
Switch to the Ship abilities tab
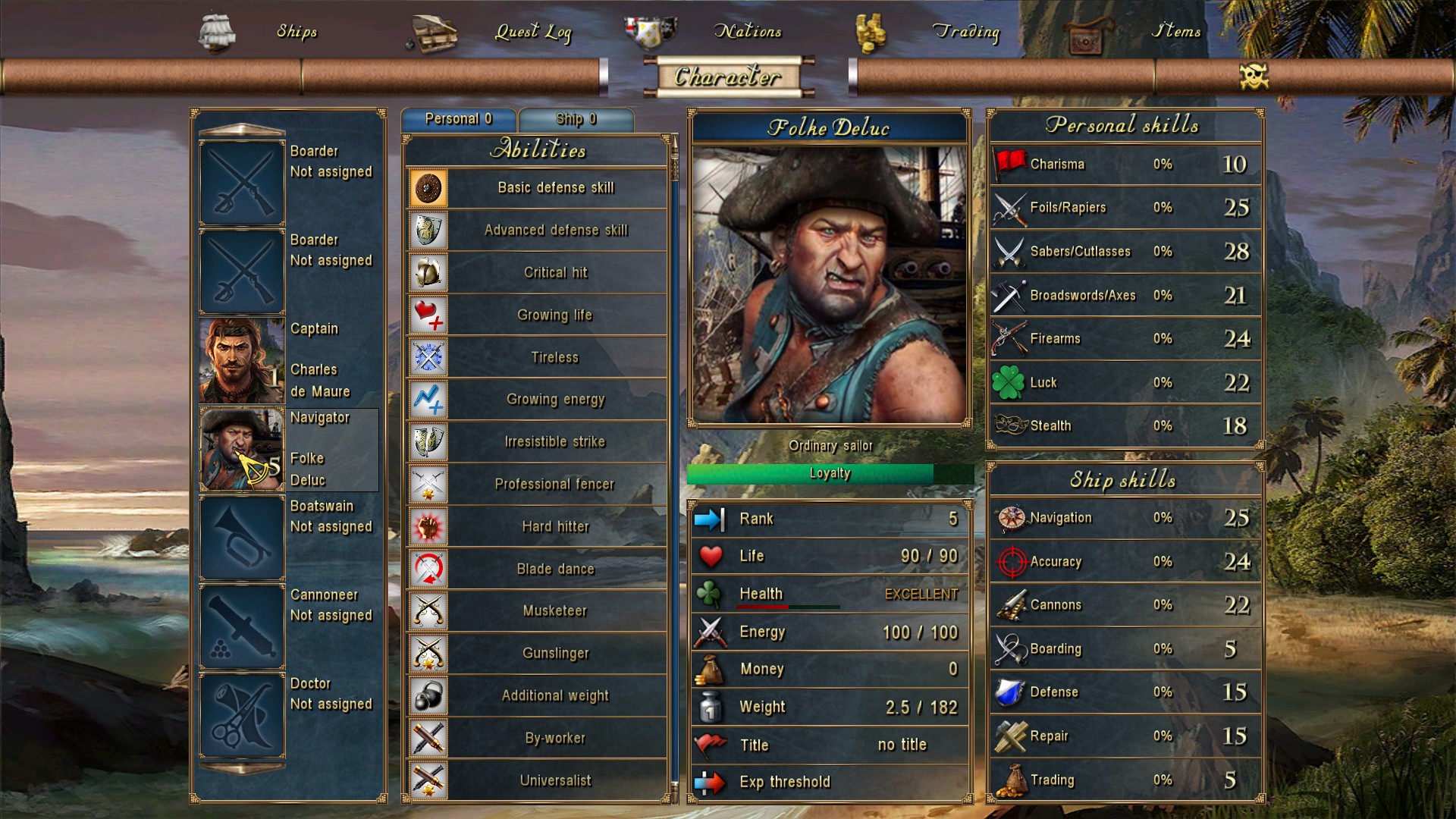tap(576, 119)
